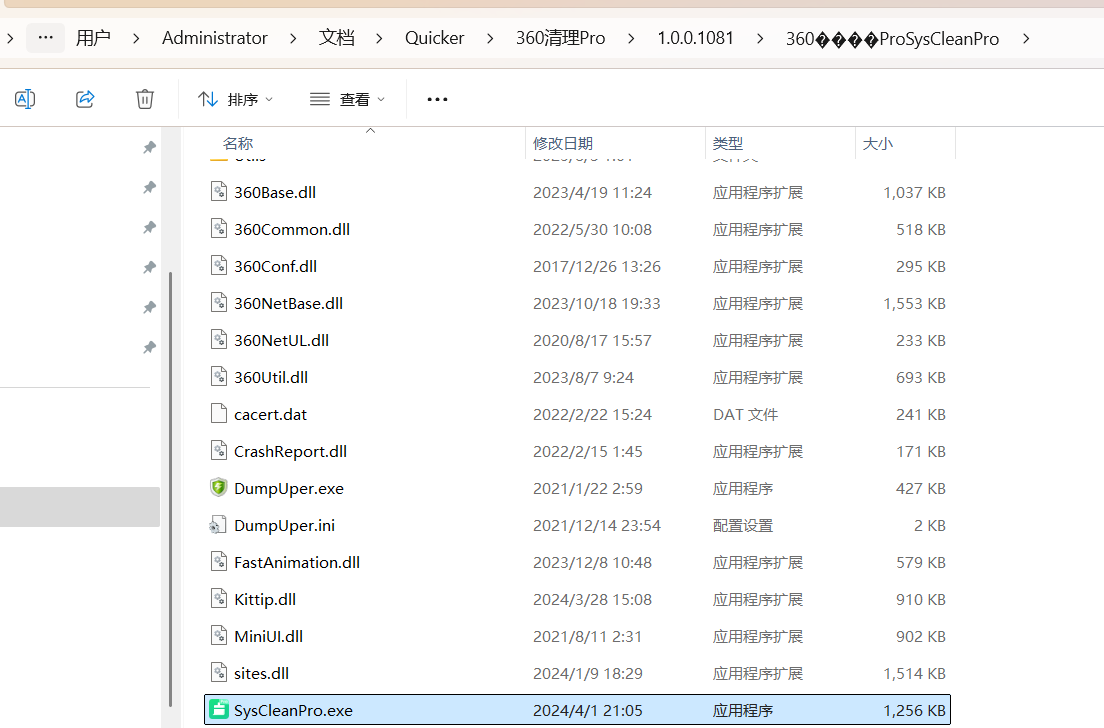Image resolution: width=1104 pixels, height=728 pixels.
Task: Click the ProSysCleanPro breadcrumb segment
Action: [x=892, y=39]
